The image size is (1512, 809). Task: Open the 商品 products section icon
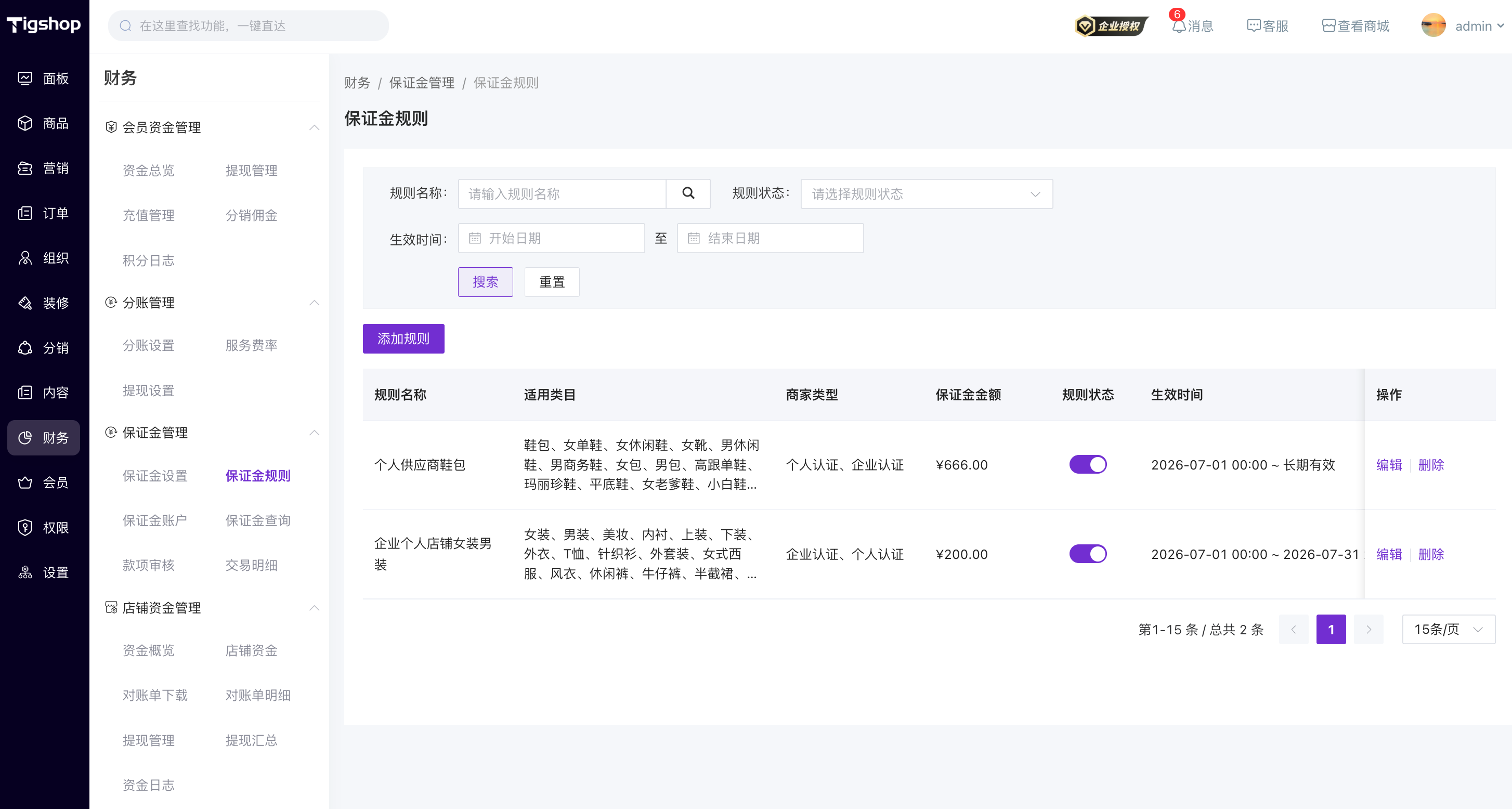(24, 123)
